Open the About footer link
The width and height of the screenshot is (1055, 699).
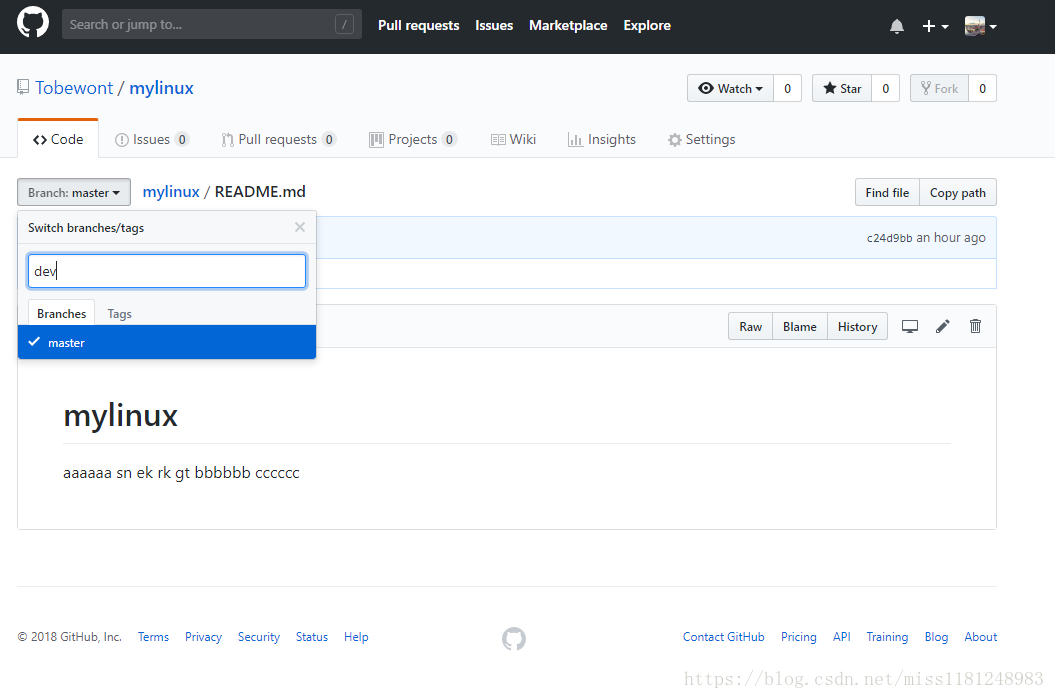coord(980,636)
